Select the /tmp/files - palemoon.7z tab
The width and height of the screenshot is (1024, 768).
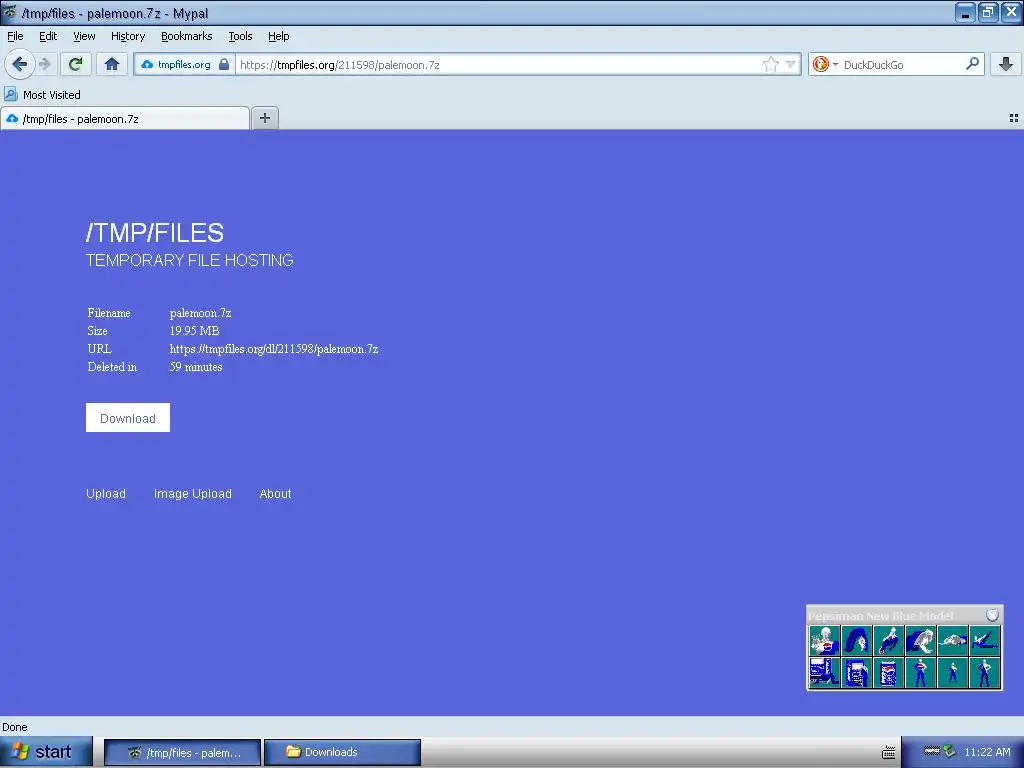[x=124, y=119]
